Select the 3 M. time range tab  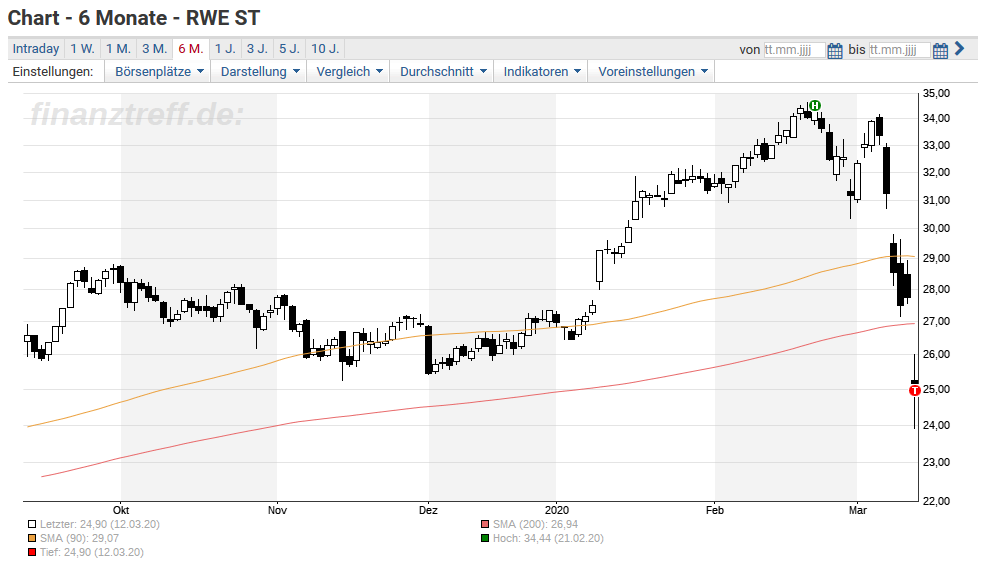click(x=155, y=48)
